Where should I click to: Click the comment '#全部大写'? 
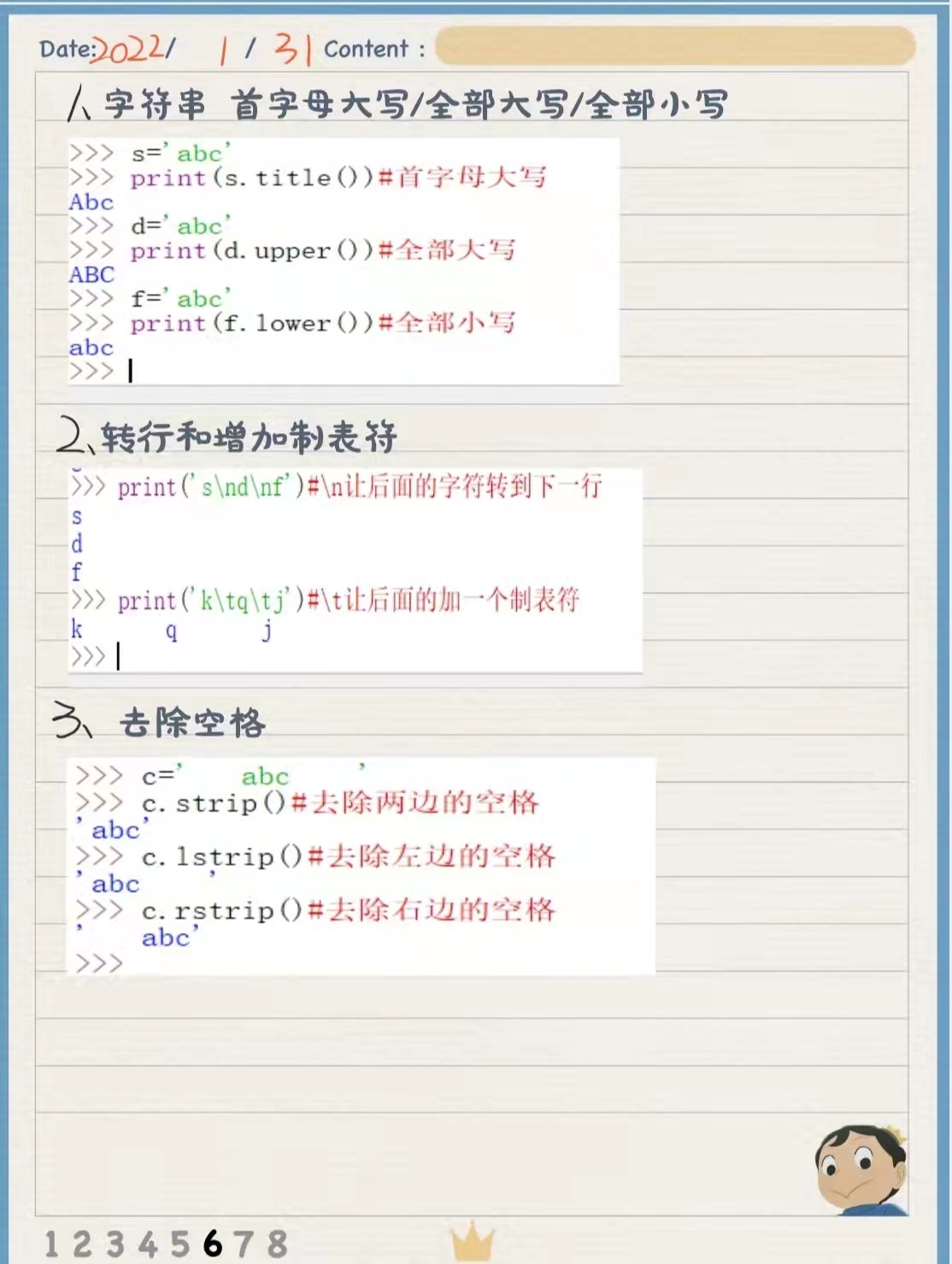446,250
